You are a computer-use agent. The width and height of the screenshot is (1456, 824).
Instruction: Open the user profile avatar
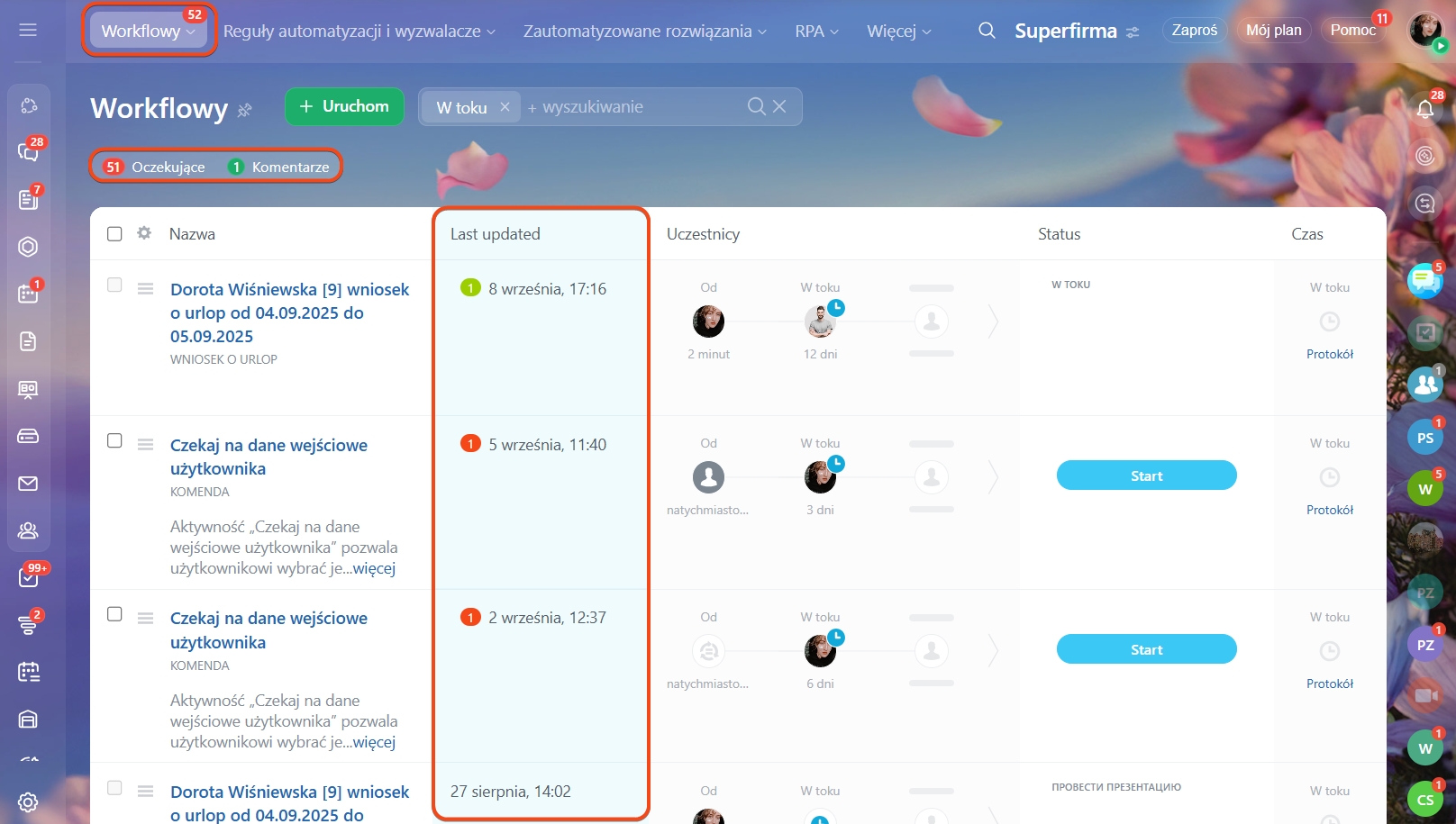[1425, 30]
